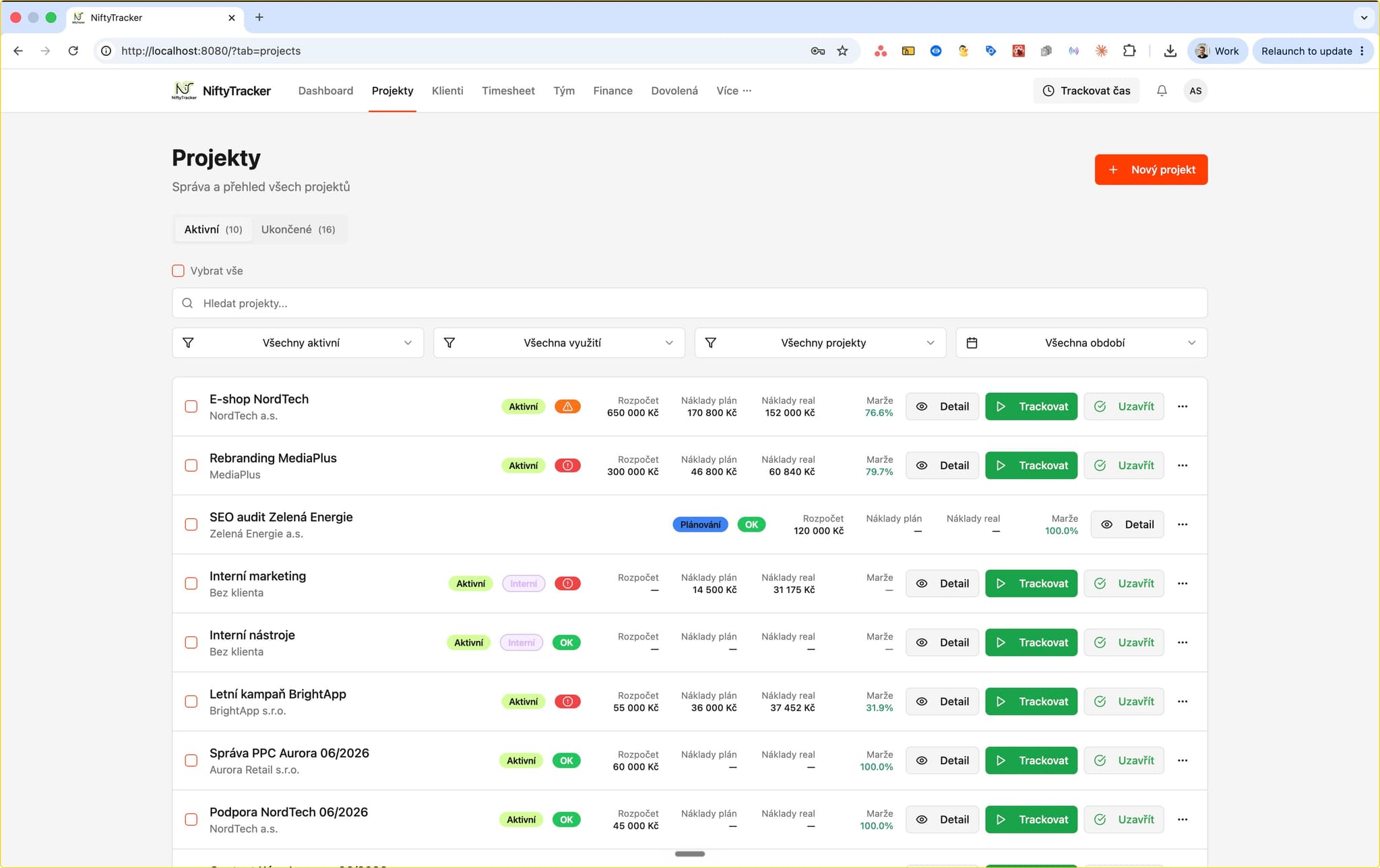Select the Správa PPC Aurora 06/2026 checkbox
1380x868 pixels.
(x=191, y=760)
